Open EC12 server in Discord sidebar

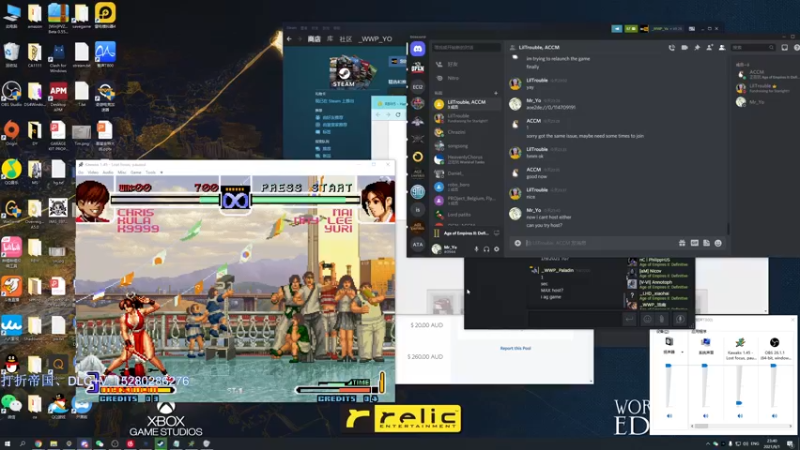click(x=418, y=87)
